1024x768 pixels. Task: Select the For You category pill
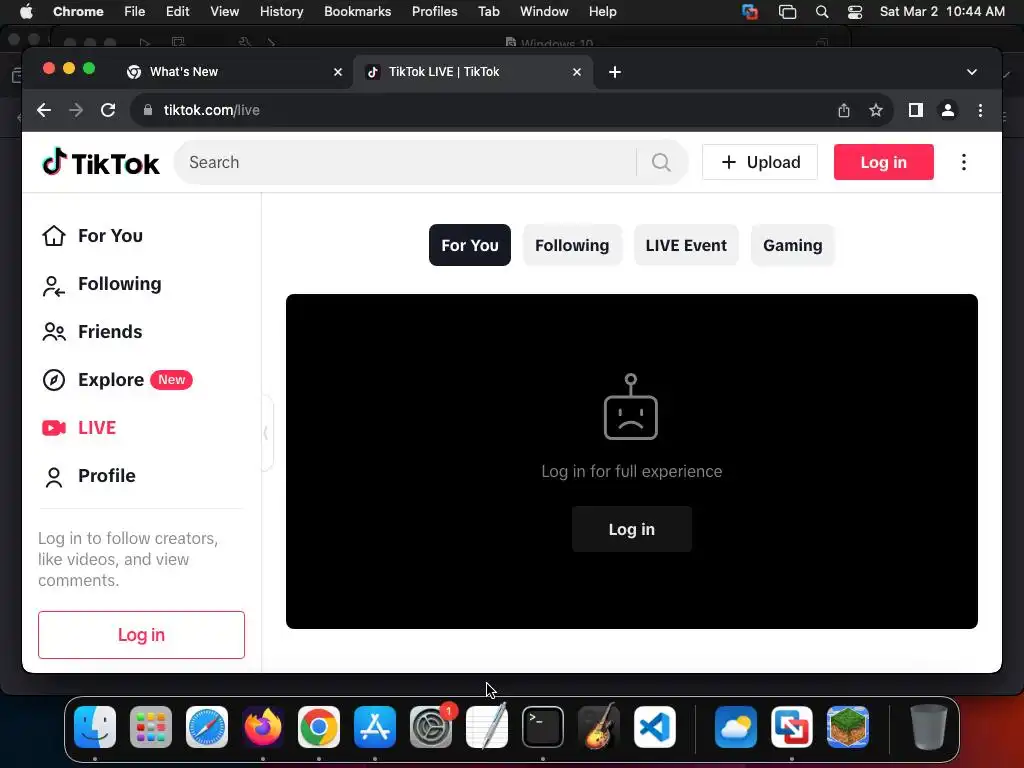tap(470, 245)
